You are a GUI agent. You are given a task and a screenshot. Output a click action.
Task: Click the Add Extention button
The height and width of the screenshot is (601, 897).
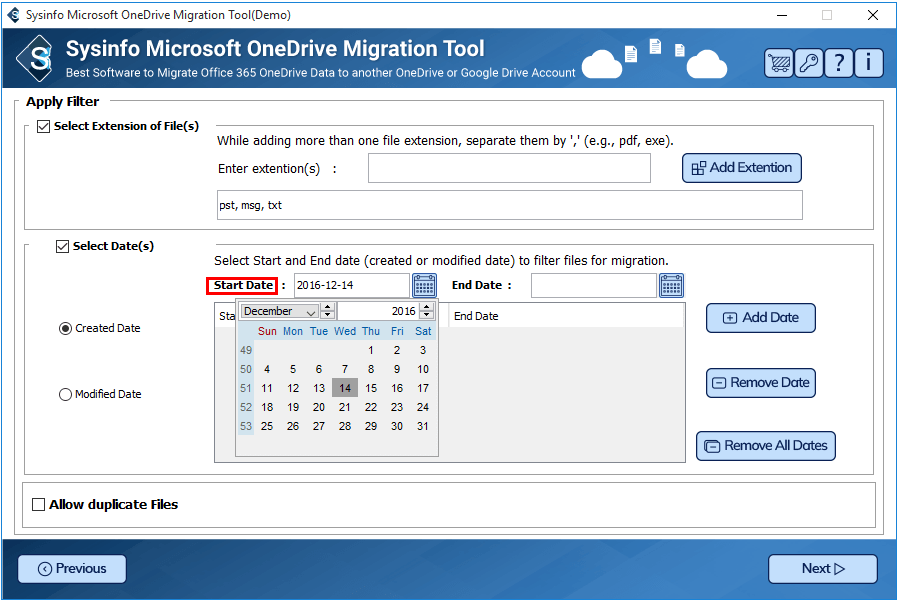pyautogui.click(x=741, y=168)
